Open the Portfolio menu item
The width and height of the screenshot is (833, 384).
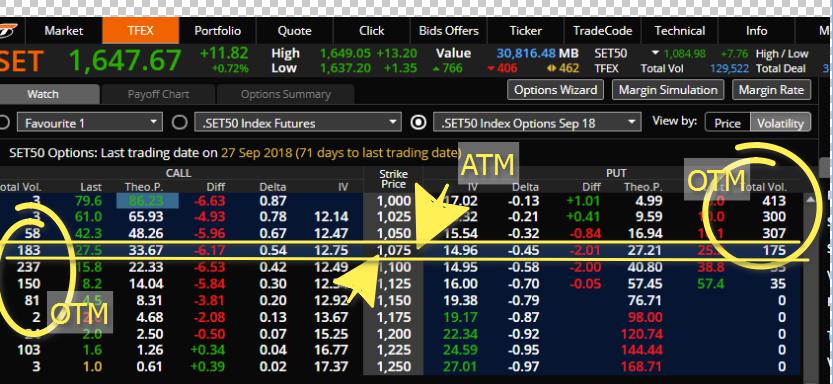[217, 31]
